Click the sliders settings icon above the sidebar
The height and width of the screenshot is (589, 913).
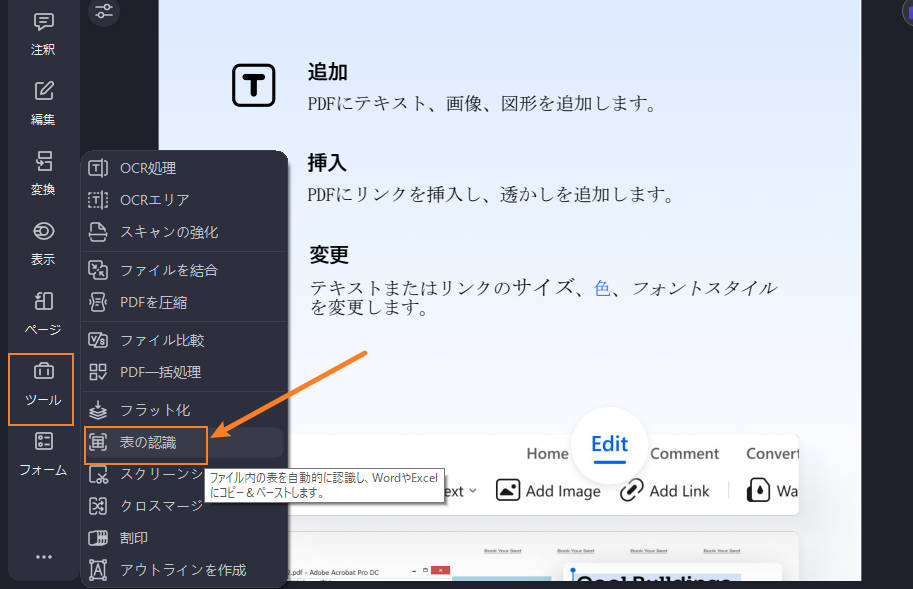(x=102, y=13)
